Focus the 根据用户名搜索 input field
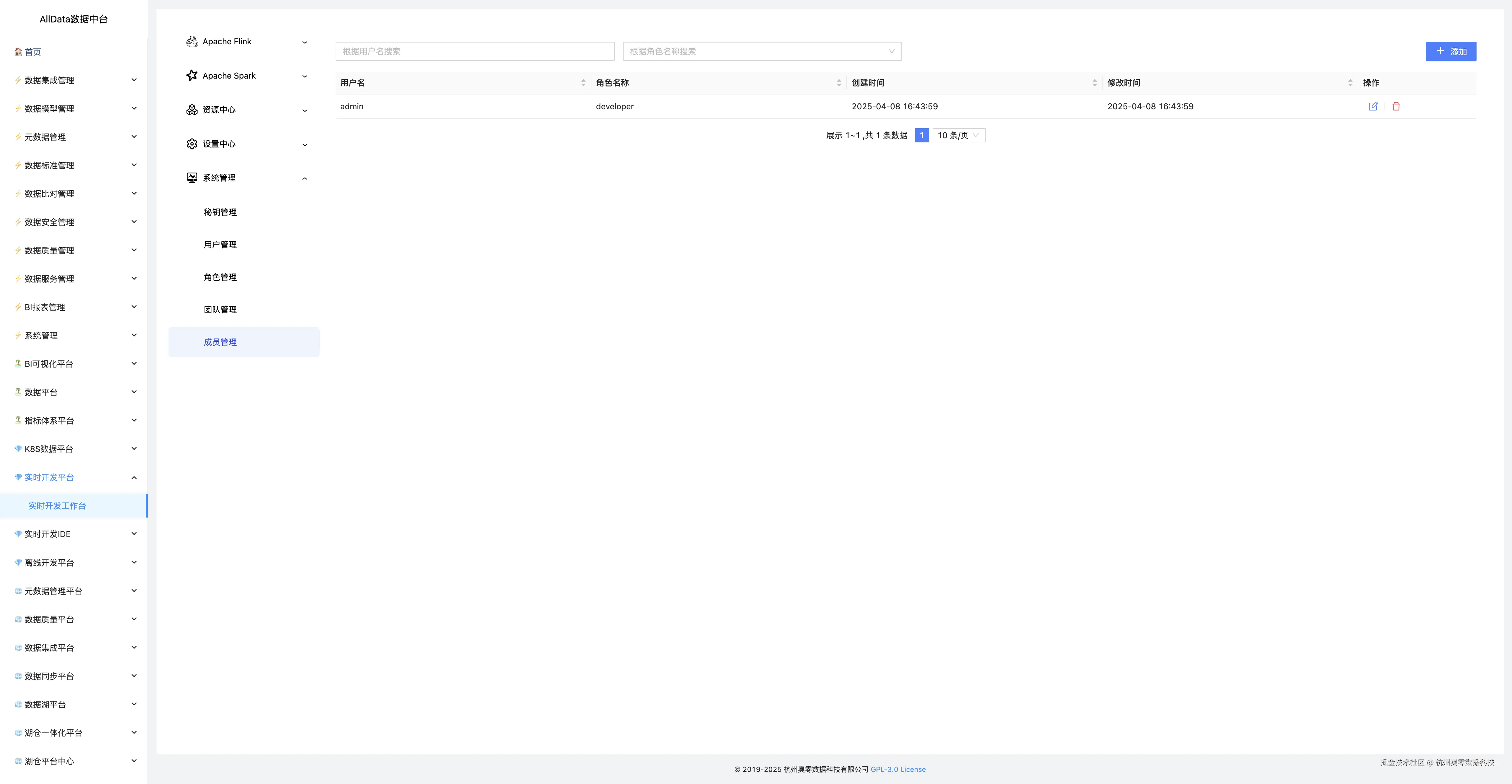 tap(474, 52)
